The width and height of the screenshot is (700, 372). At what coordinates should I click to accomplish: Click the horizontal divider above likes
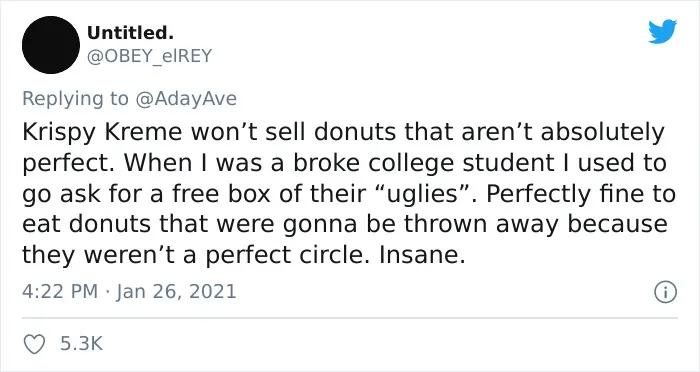tap(350, 318)
